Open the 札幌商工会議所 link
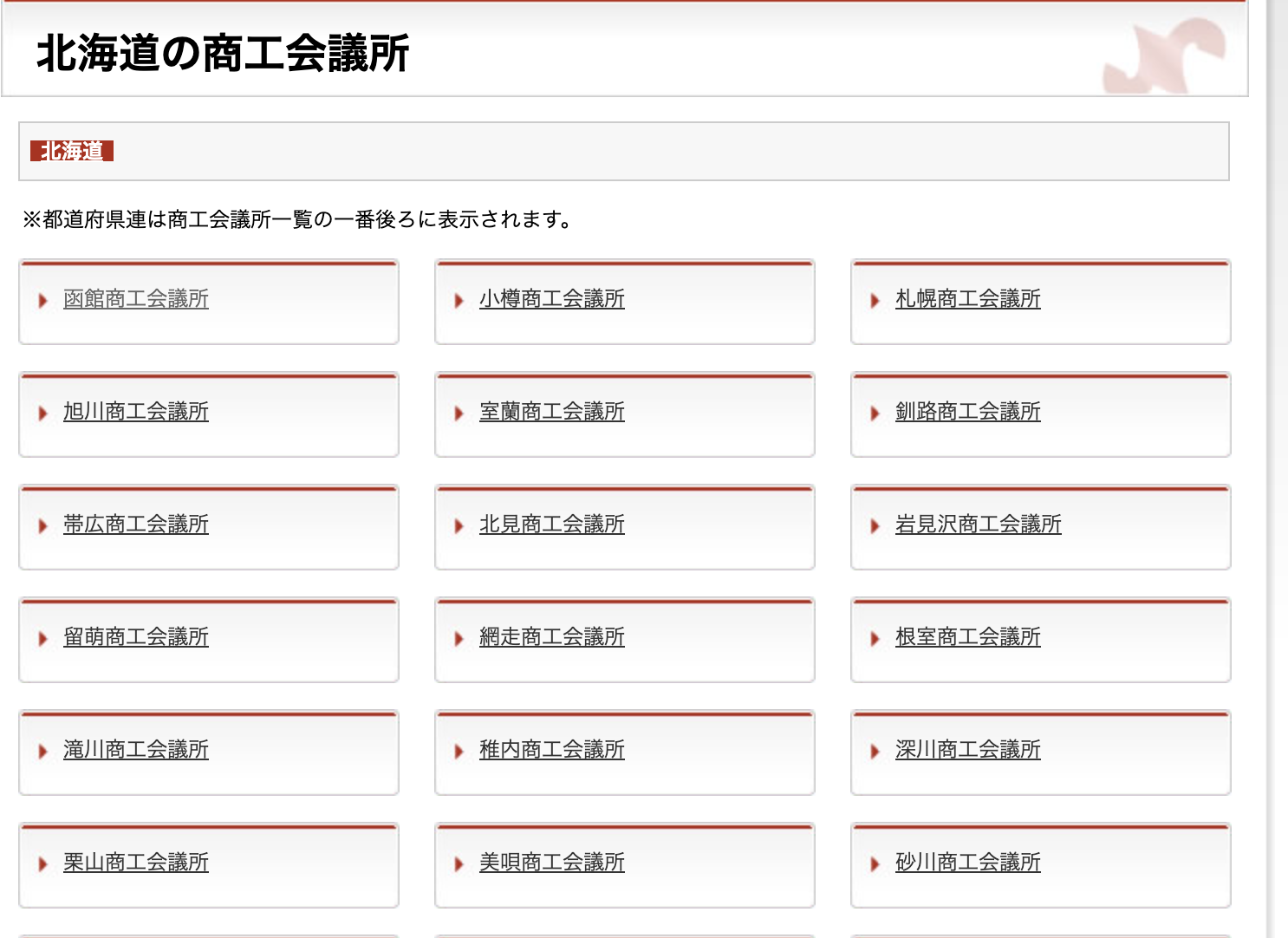 (968, 299)
